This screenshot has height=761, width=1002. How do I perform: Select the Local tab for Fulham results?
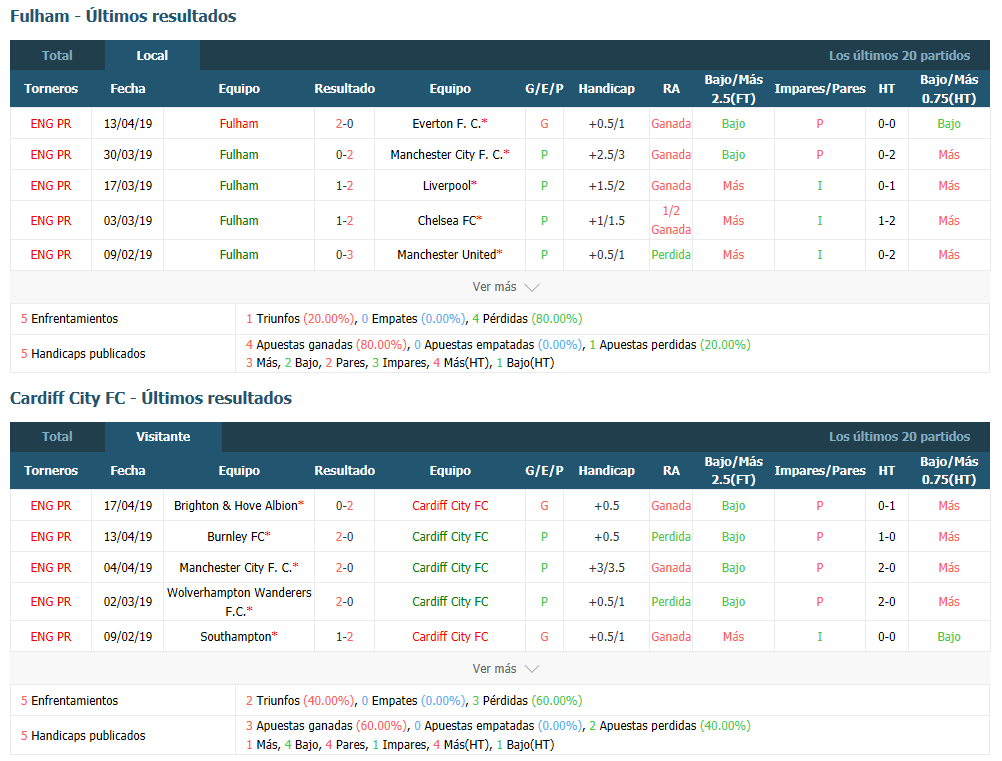(x=152, y=56)
